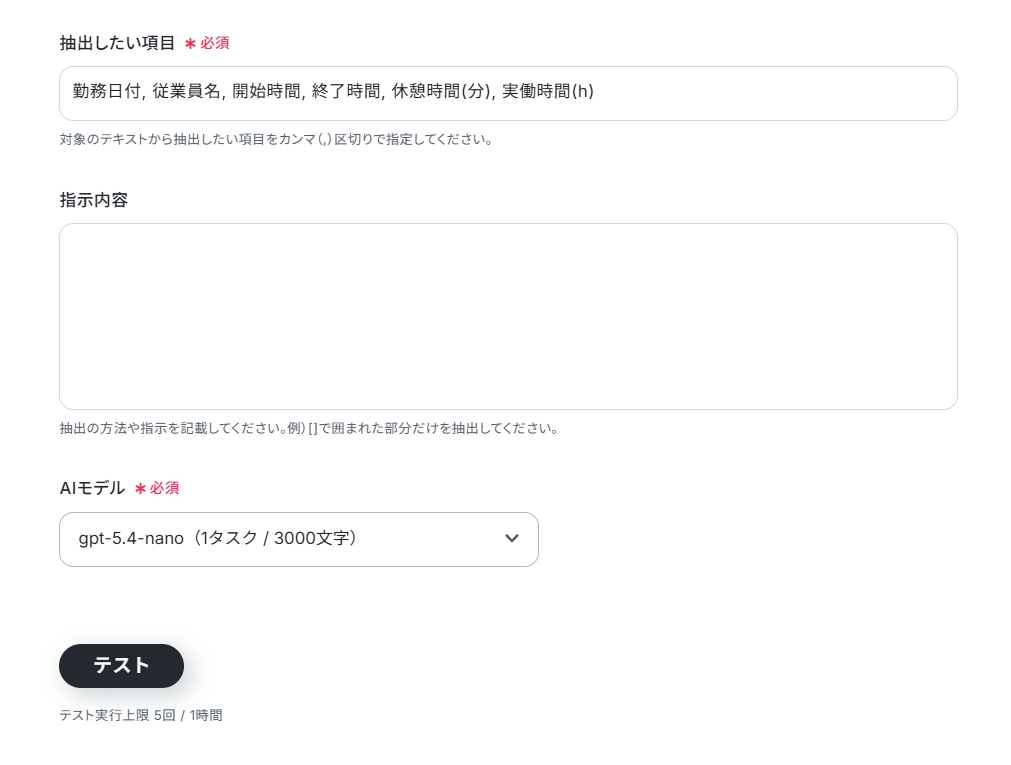Focus the 抽出したい項目 input field

[x=508, y=94]
